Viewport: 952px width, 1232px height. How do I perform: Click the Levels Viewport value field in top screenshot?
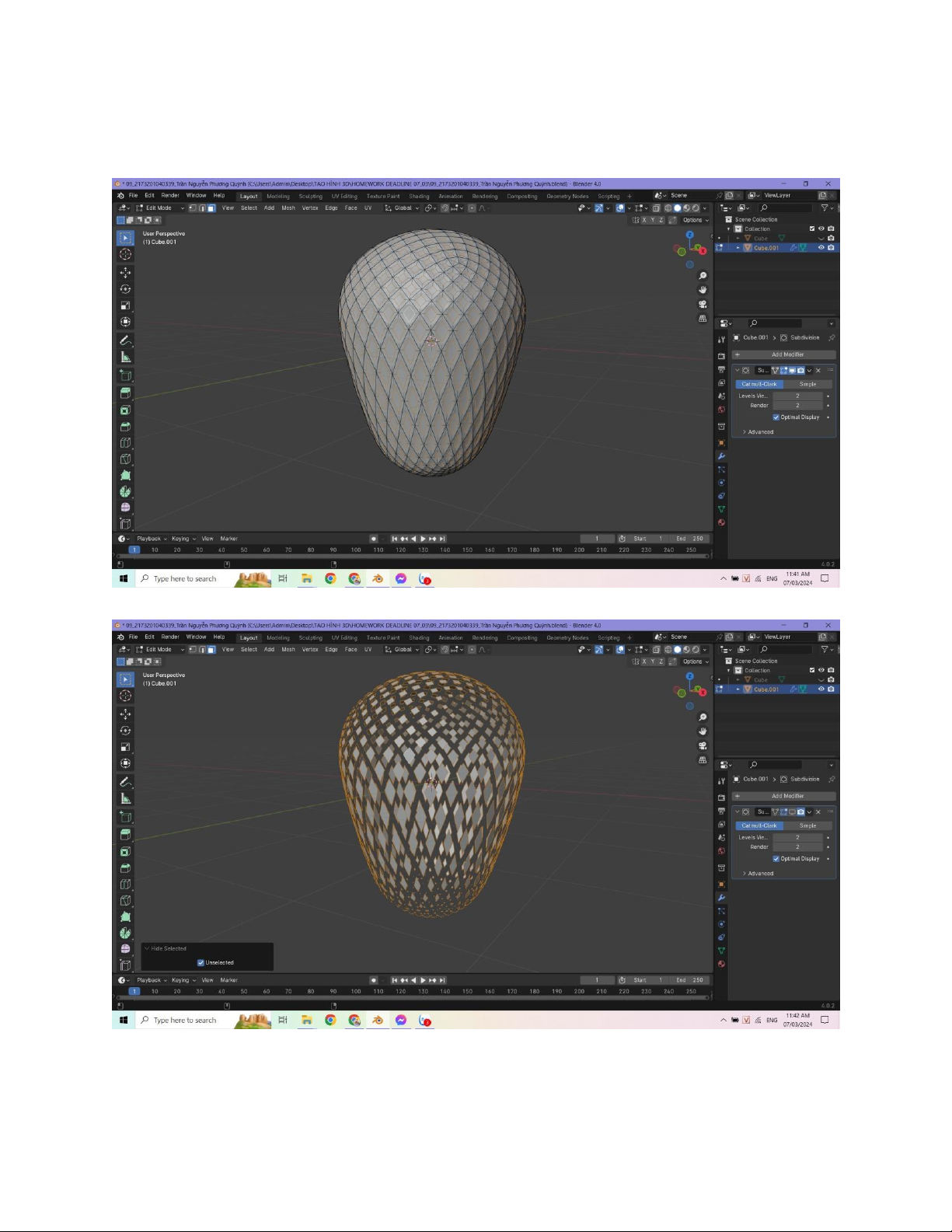tap(797, 396)
